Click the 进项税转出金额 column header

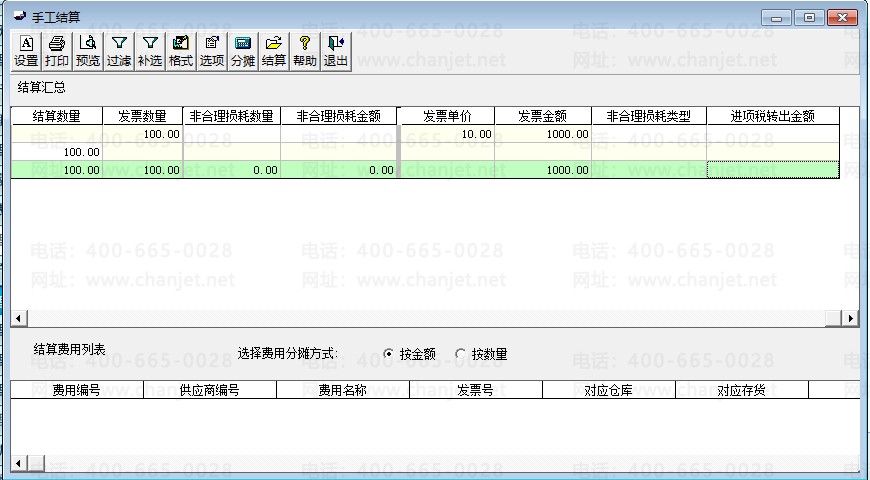(773, 116)
